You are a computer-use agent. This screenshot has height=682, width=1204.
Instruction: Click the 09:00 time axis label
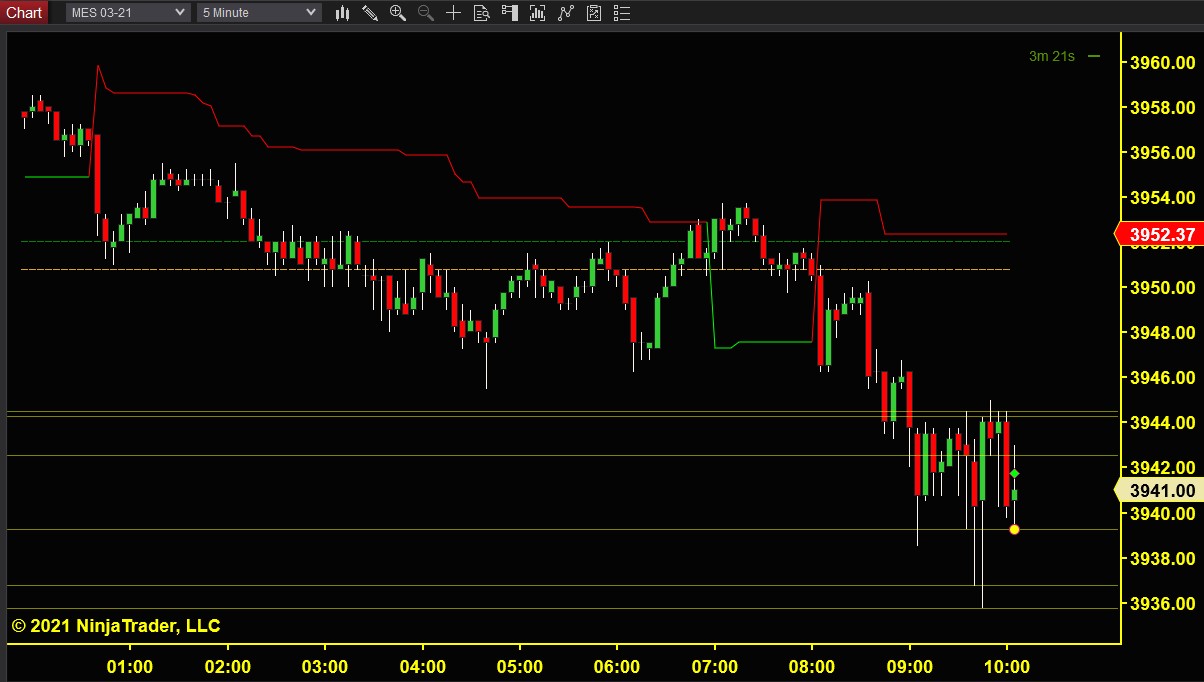tap(909, 667)
